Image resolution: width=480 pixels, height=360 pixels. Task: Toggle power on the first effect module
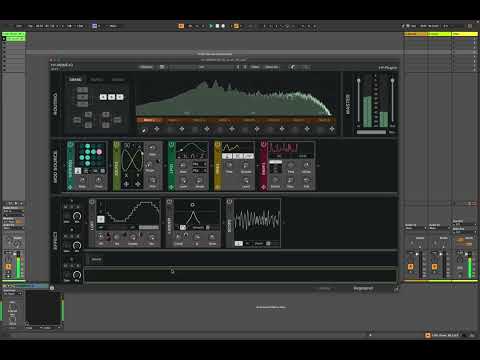coord(92,202)
